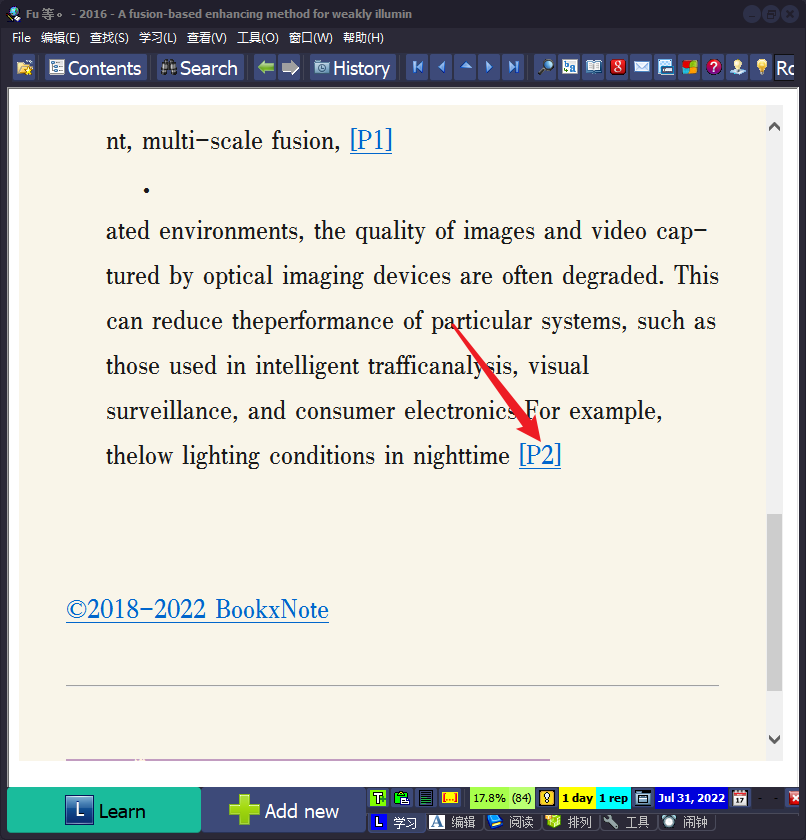Click the green back arrow navigation icon

266,67
